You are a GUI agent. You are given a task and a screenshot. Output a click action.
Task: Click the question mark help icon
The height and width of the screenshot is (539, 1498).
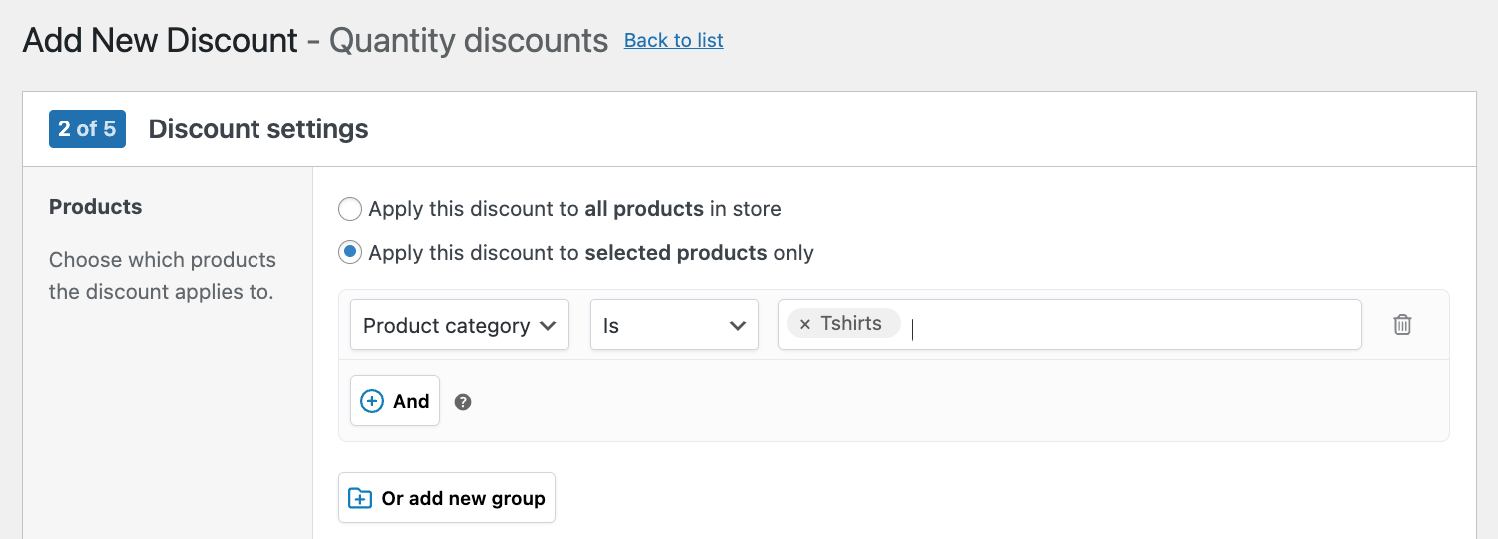[x=463, y=402]
